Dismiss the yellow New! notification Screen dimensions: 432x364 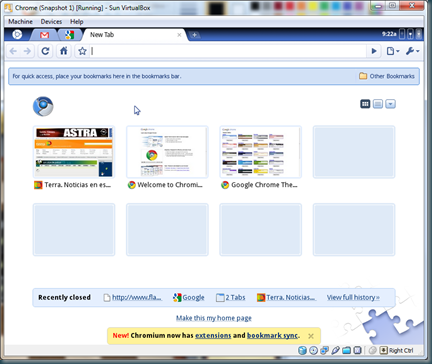[311, 336]
